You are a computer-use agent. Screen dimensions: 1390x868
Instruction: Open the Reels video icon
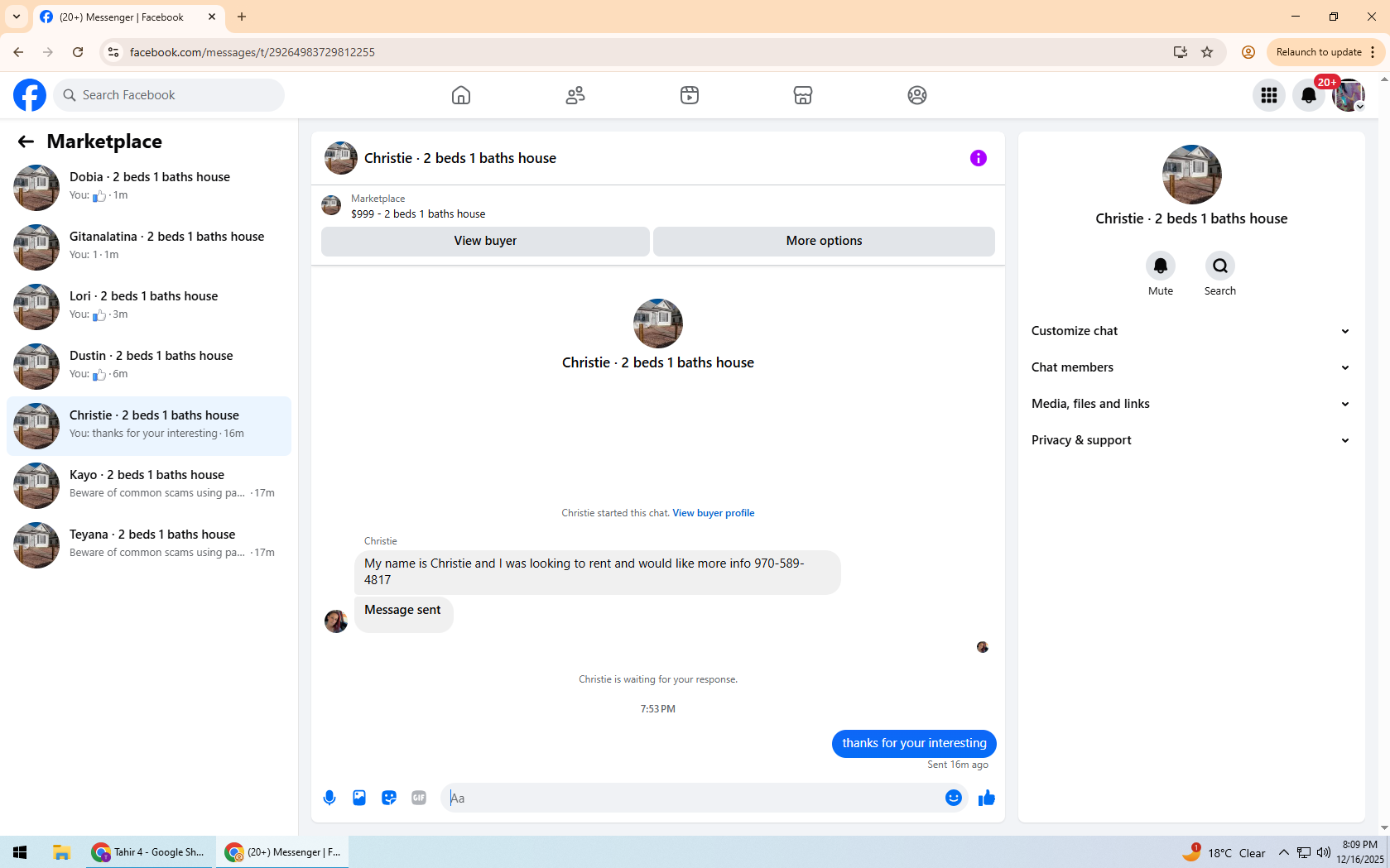point(690,95)
